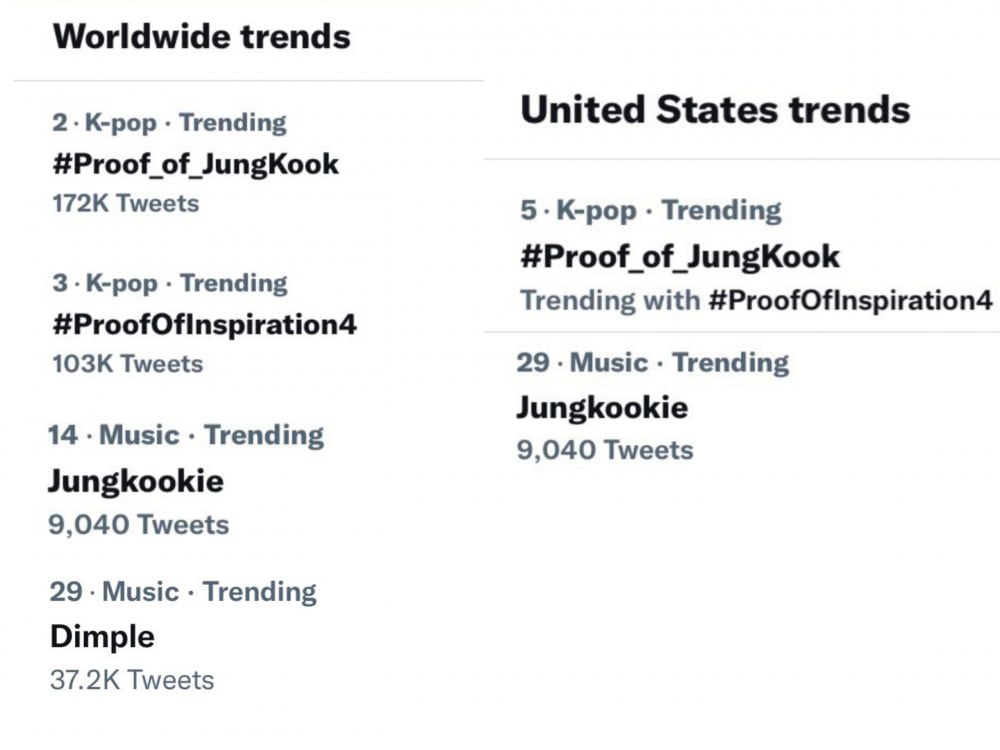Click '14 · Music · Trending' label
The image size is (1000, 750).
(x=186, y=436)
